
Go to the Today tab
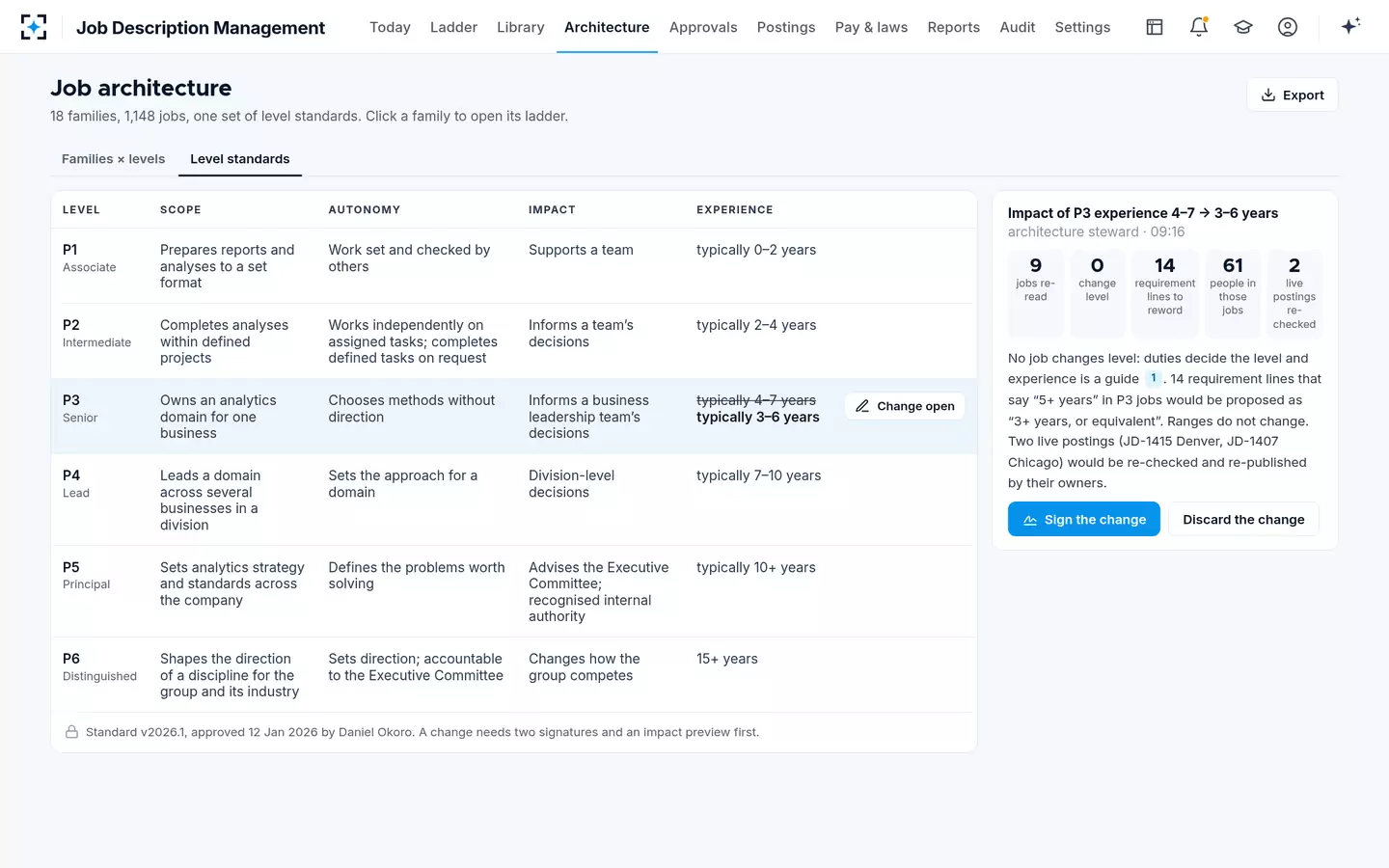(390, 27)
